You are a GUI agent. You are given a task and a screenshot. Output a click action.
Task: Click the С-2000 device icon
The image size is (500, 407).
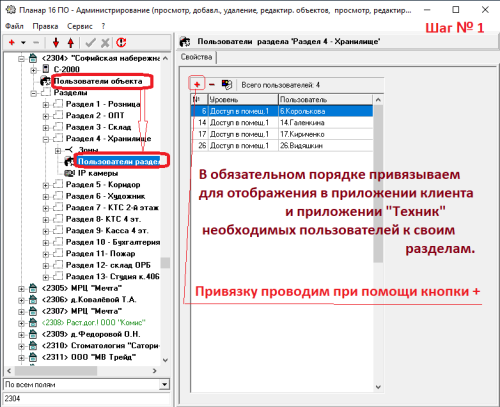[46, 69]
